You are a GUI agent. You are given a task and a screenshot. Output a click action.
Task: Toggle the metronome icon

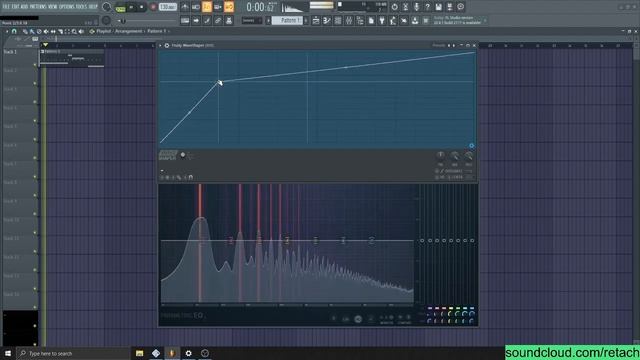tap(185, 7)
